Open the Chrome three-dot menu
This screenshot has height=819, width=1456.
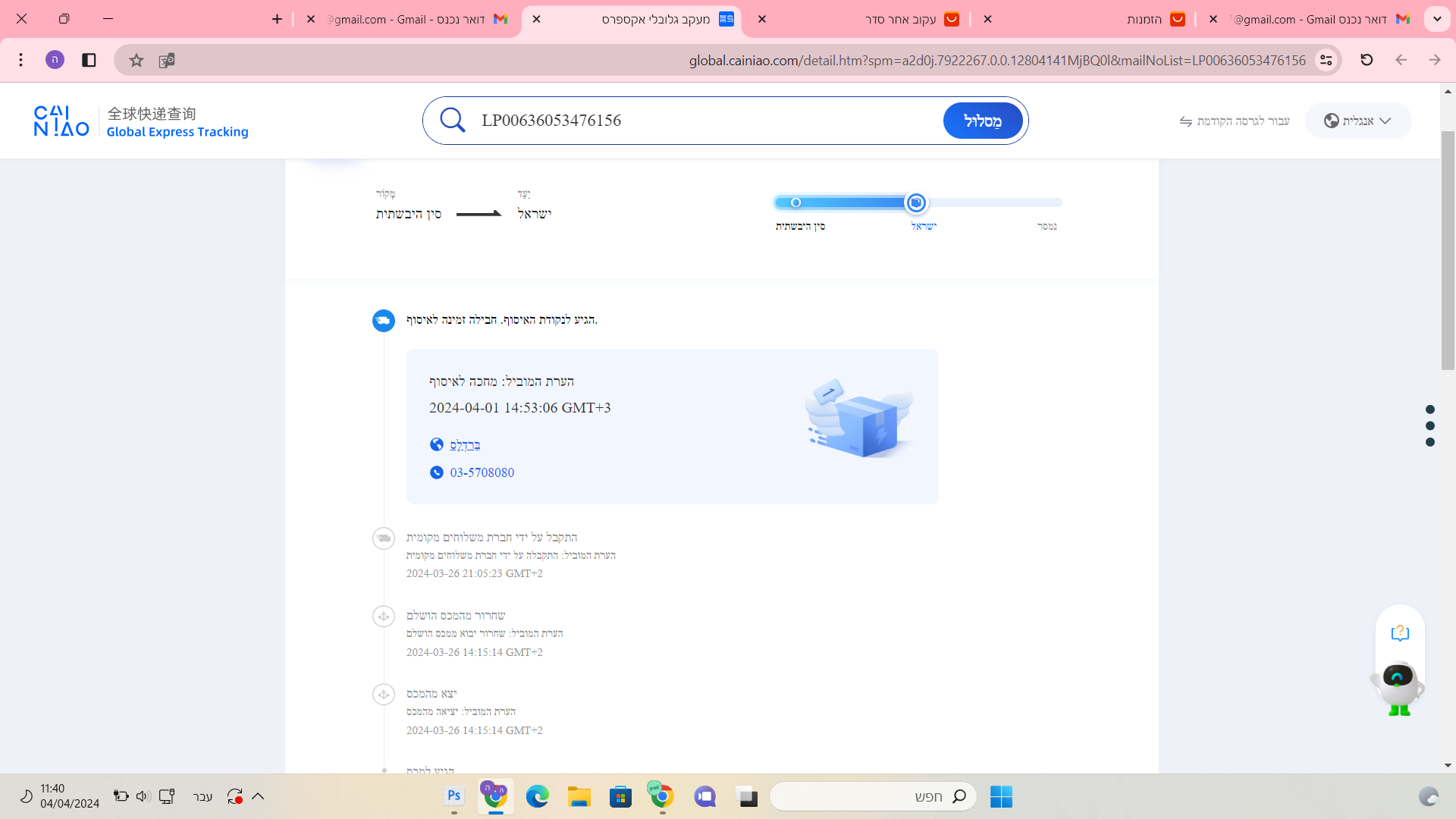[x=21, y=60]
